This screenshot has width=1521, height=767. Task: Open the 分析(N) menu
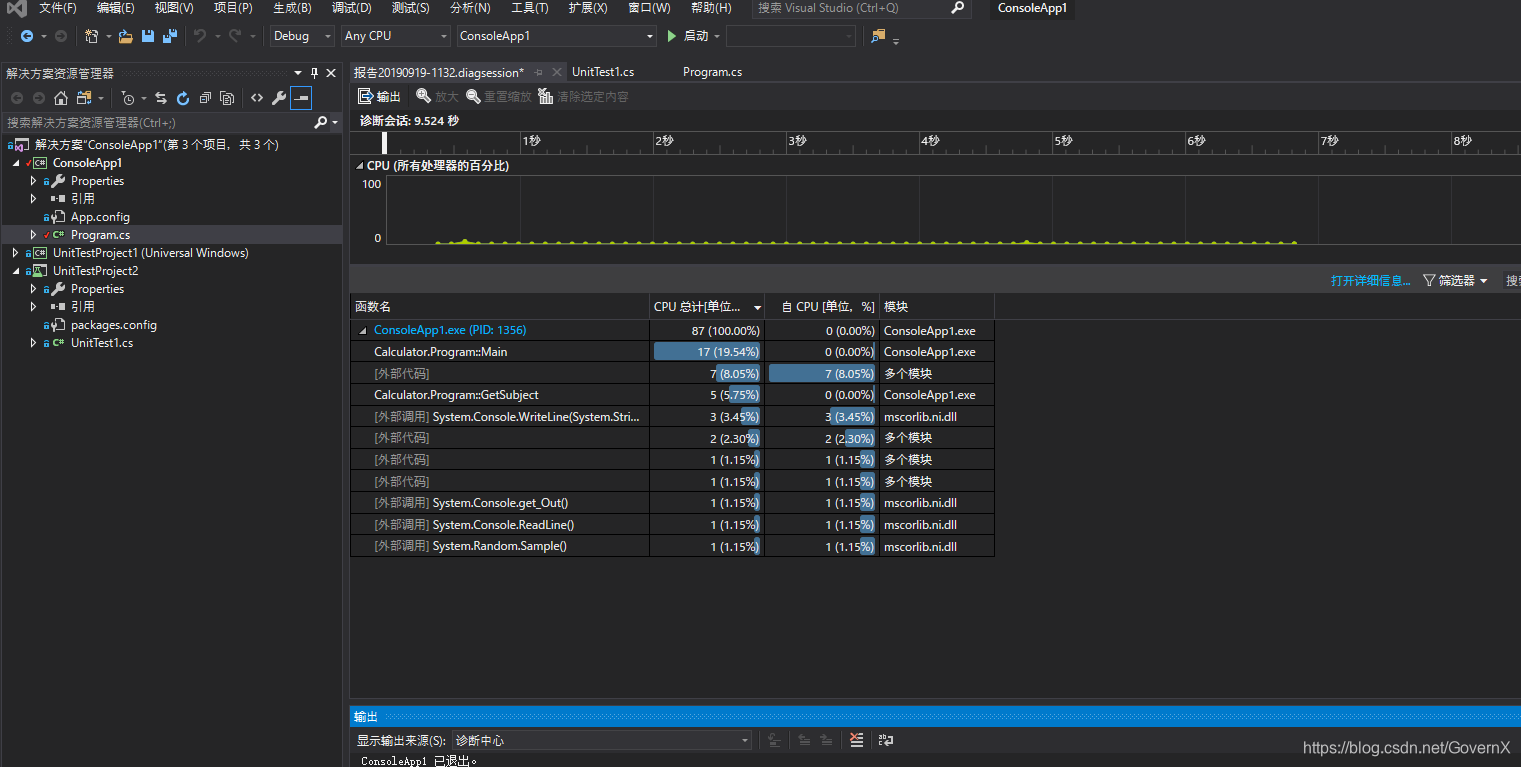[x=470, y=8]
